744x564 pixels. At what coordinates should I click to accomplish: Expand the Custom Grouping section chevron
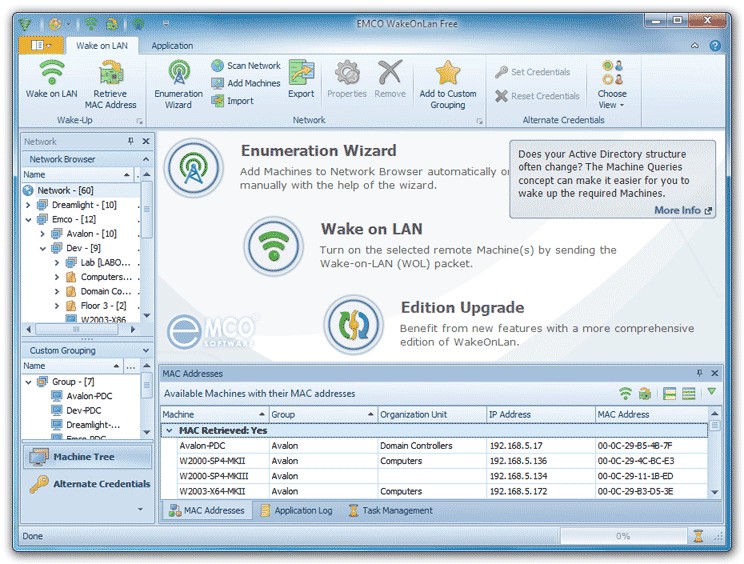click(146, 350)
